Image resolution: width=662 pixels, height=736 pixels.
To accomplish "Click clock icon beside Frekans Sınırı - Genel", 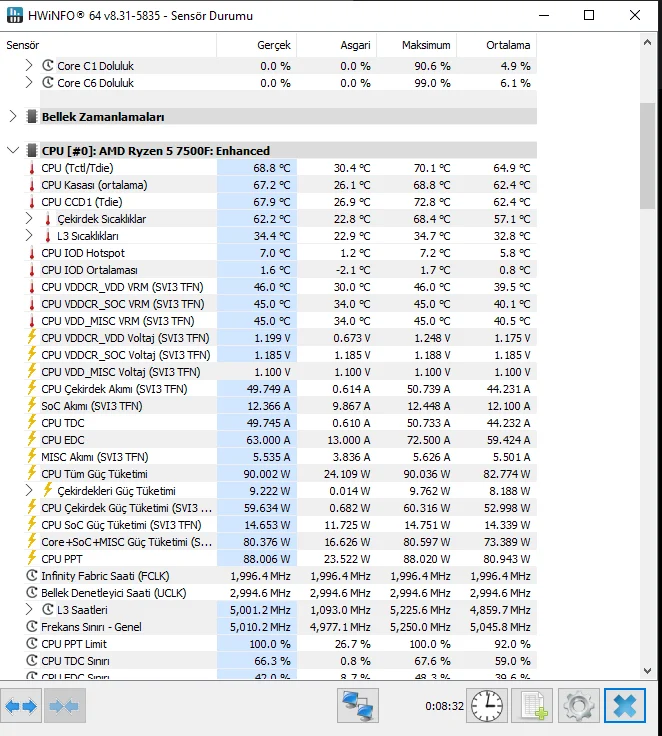I will click(x=32, y=626).
